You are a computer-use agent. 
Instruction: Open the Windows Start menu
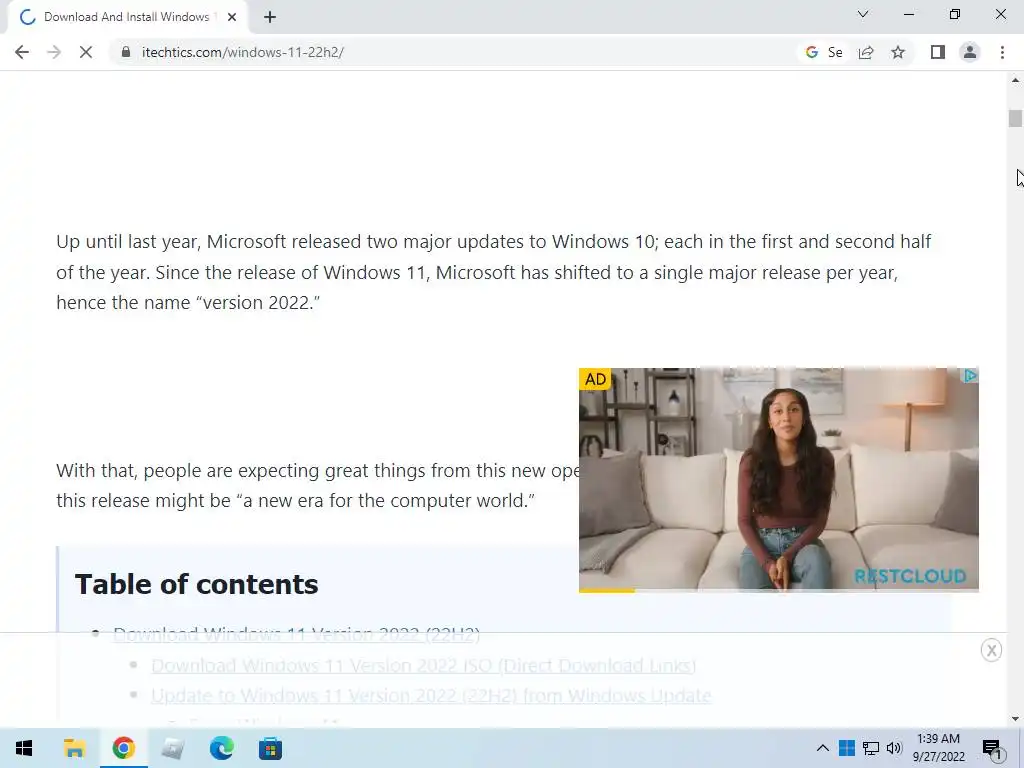click(x=24, y=748)
